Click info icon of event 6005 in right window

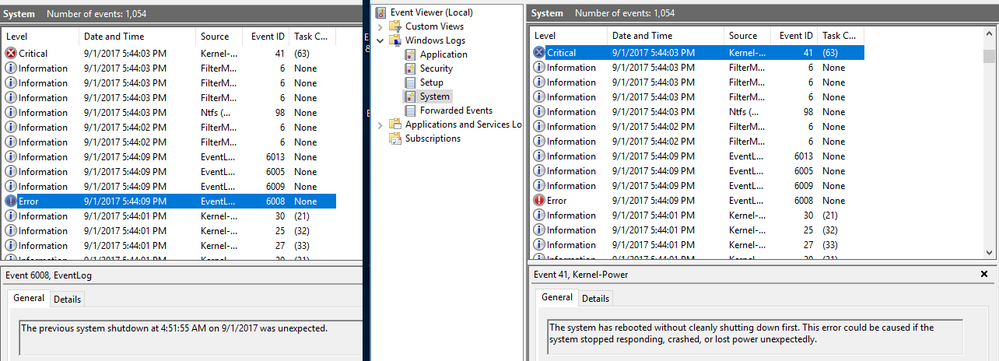point(539,171)
